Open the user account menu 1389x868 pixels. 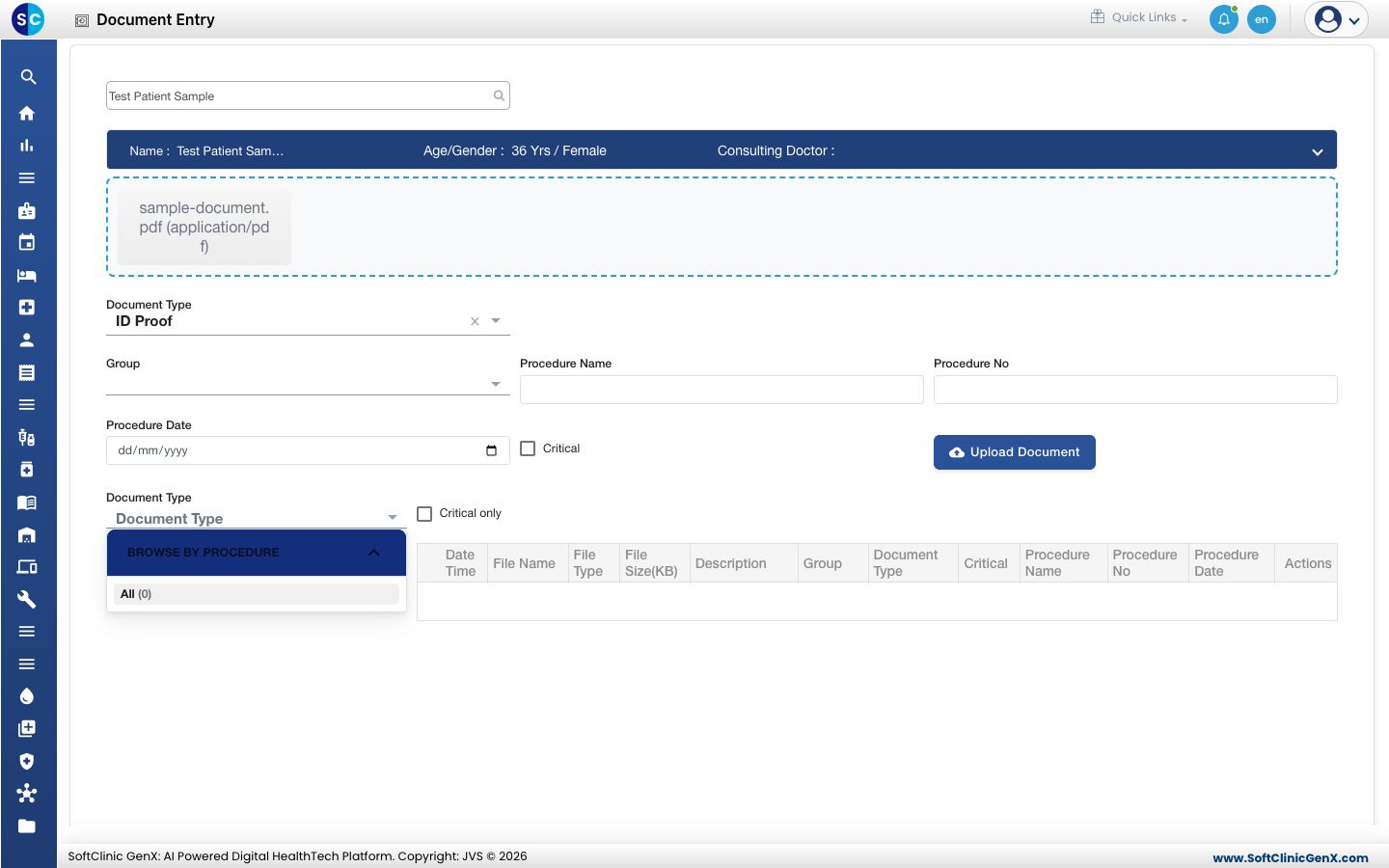coord(1337,19)
